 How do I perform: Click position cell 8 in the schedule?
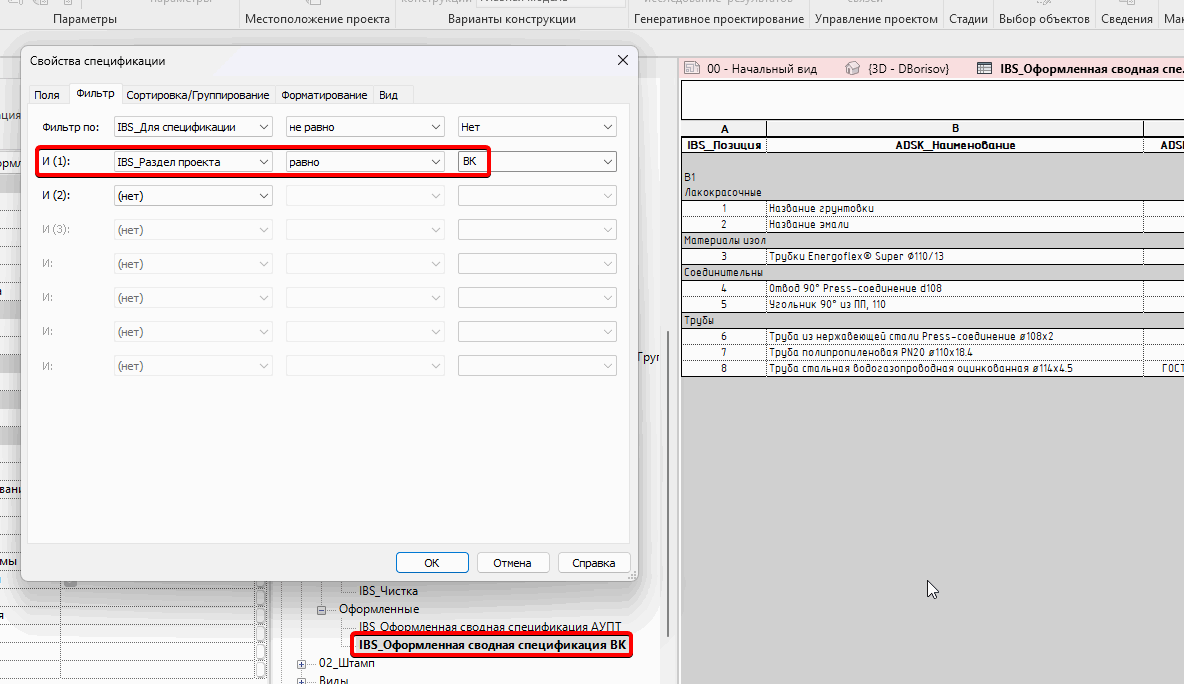[x=724, y=368]
